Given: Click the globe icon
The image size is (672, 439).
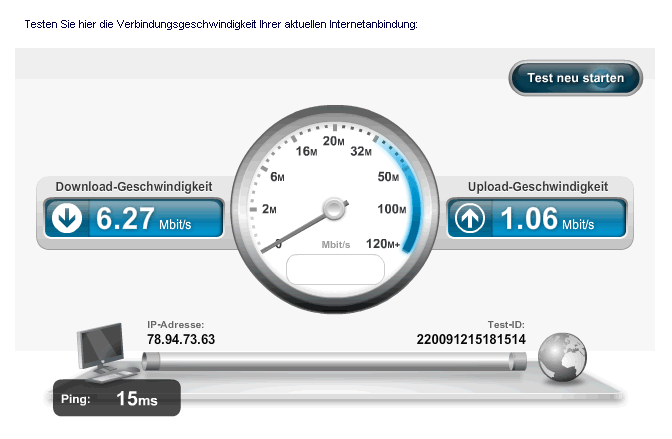Looking at the screenshot, I should [x=562, y=357].
